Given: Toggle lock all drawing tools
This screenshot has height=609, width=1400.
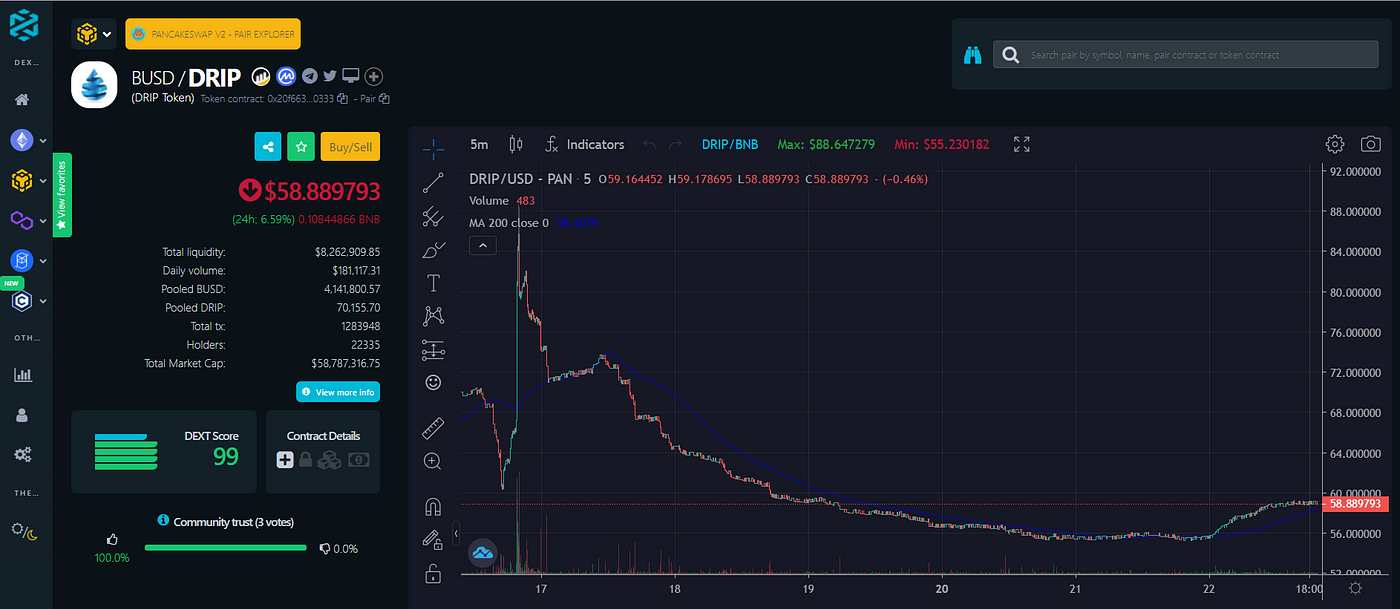Looking at the screenshot, I should 433,574.
